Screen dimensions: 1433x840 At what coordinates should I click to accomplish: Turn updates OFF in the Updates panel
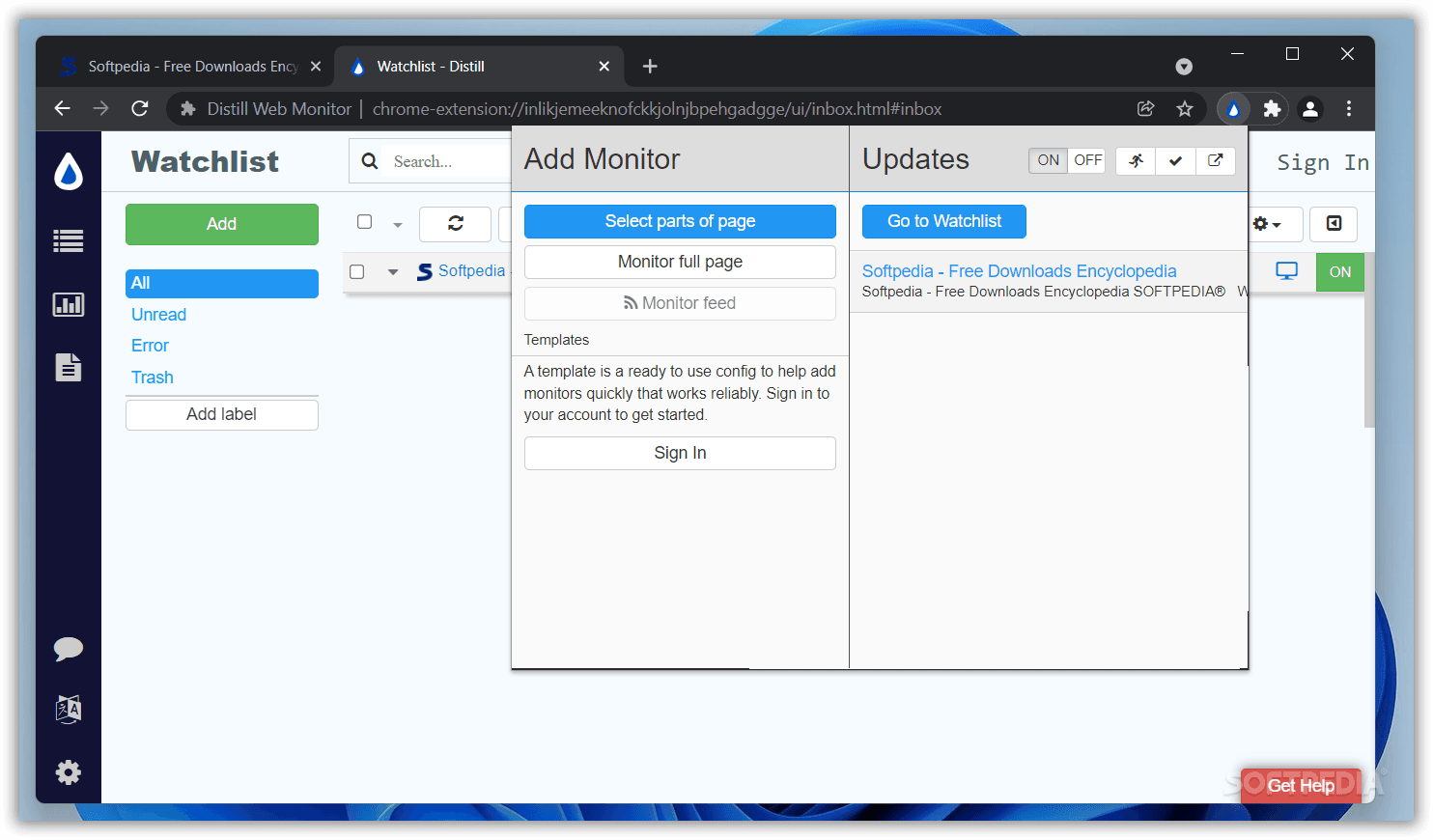[x=1087, y=160]
